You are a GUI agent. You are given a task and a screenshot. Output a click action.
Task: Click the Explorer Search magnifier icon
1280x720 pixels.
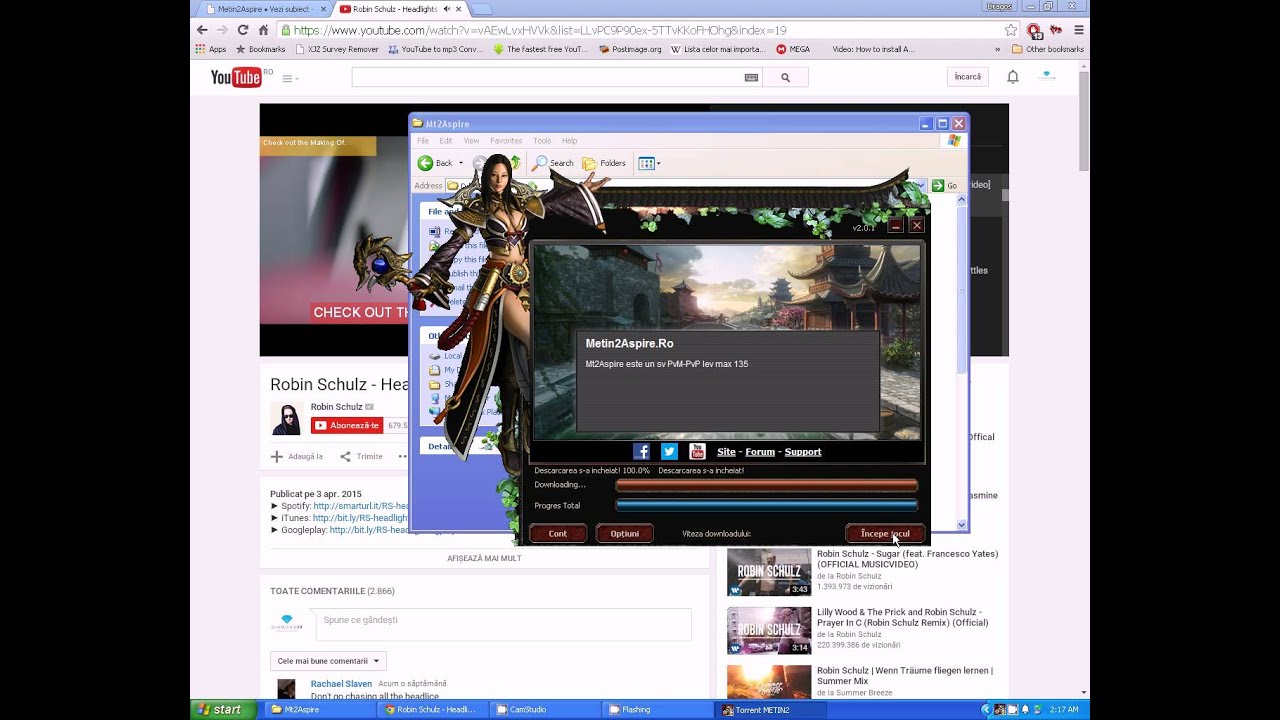540,163
